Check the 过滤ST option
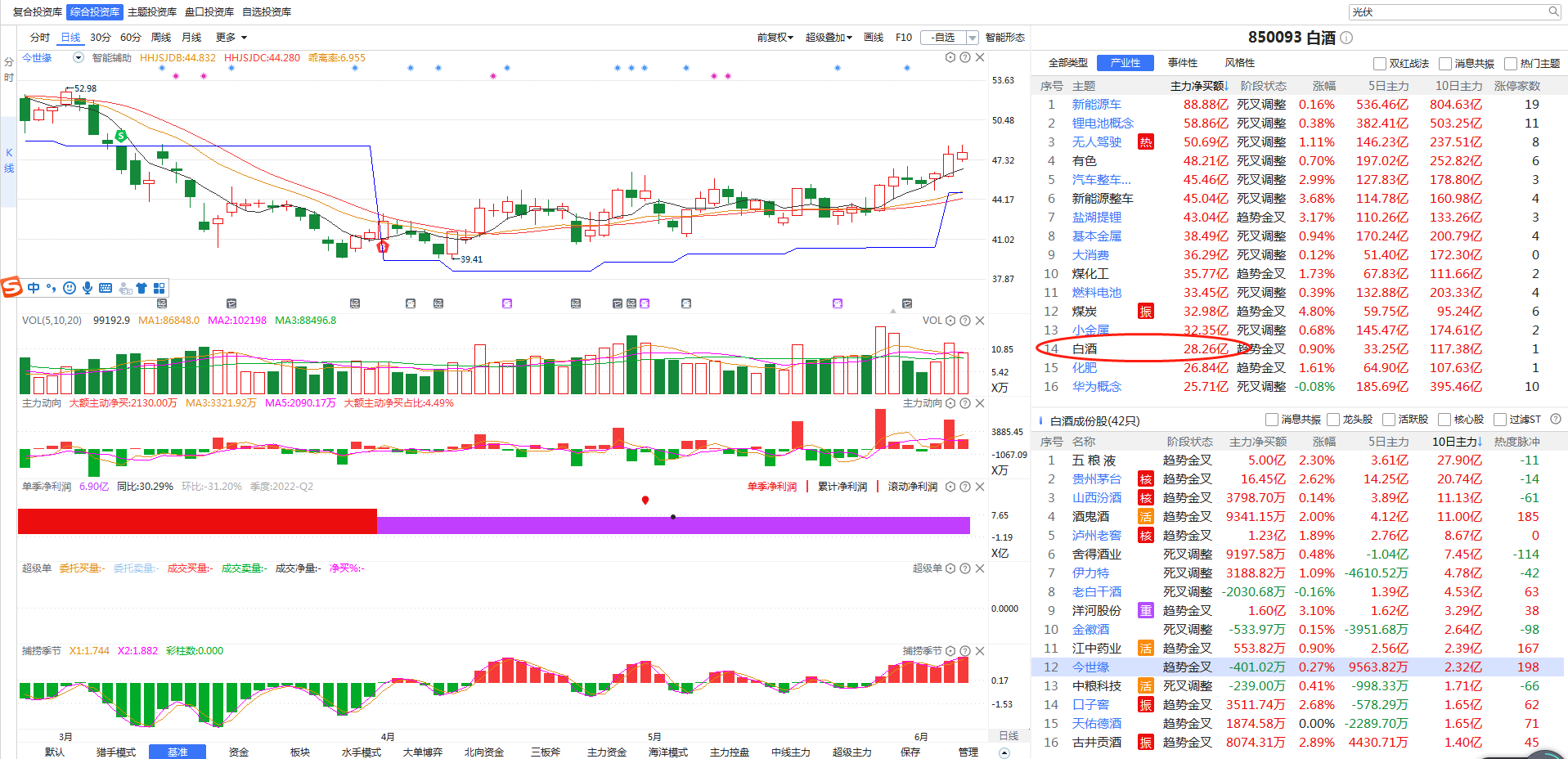1568x759 pixels. (1500, 420)
